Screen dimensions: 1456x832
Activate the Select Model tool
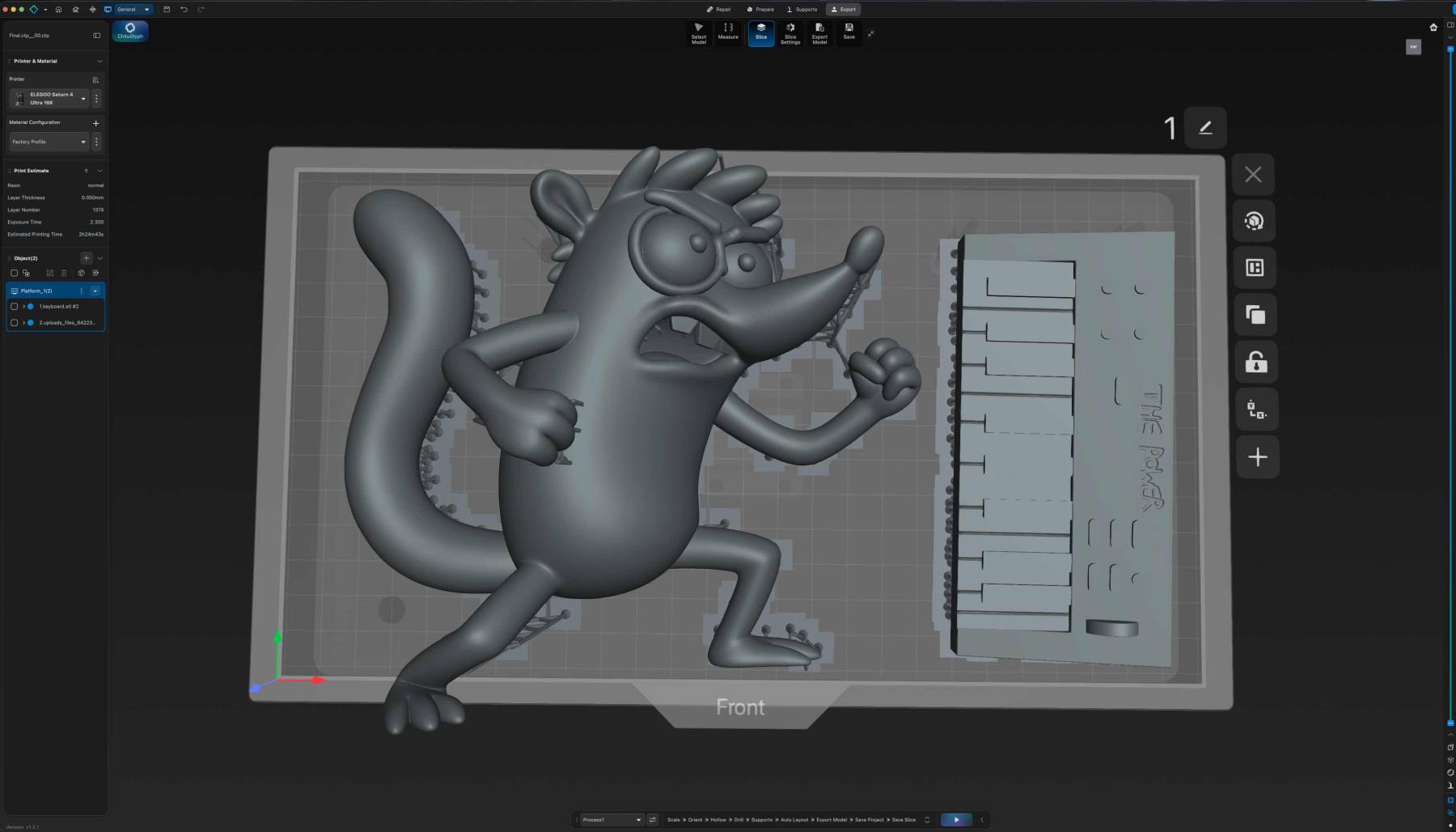[x=699, y=33]
